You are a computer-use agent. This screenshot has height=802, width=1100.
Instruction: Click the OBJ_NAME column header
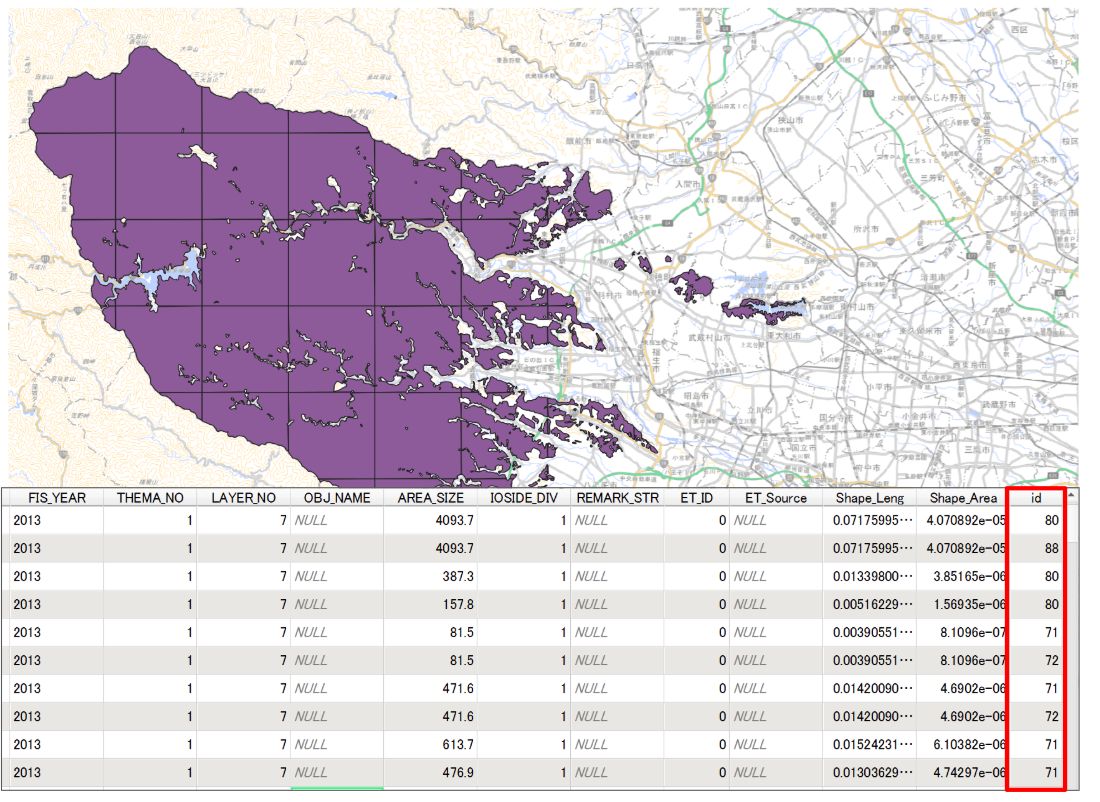(337, 497)
